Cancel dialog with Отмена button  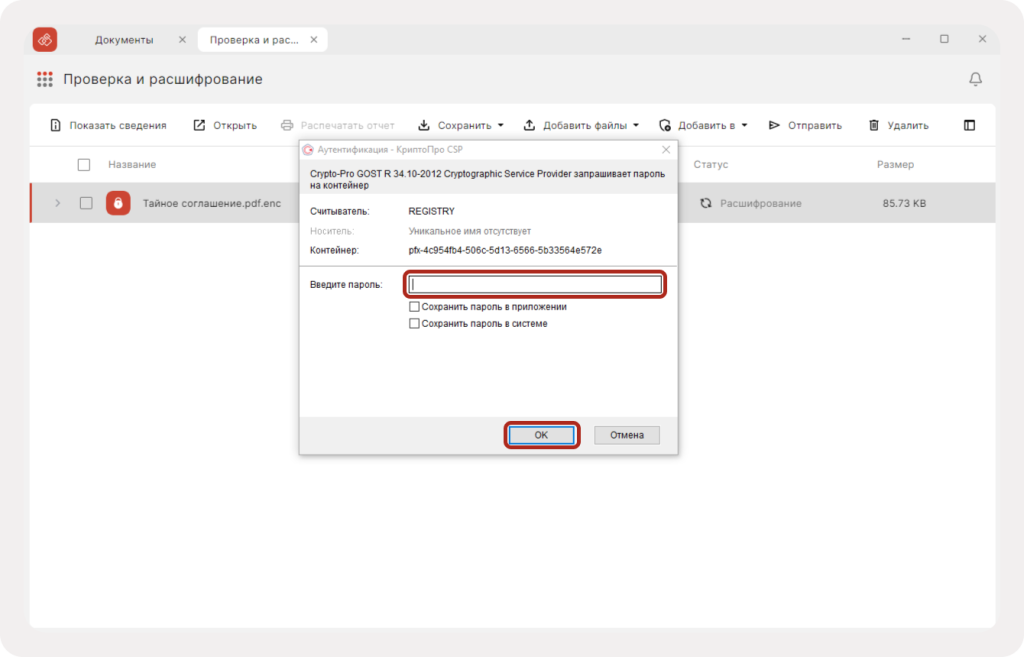point(627,435)
